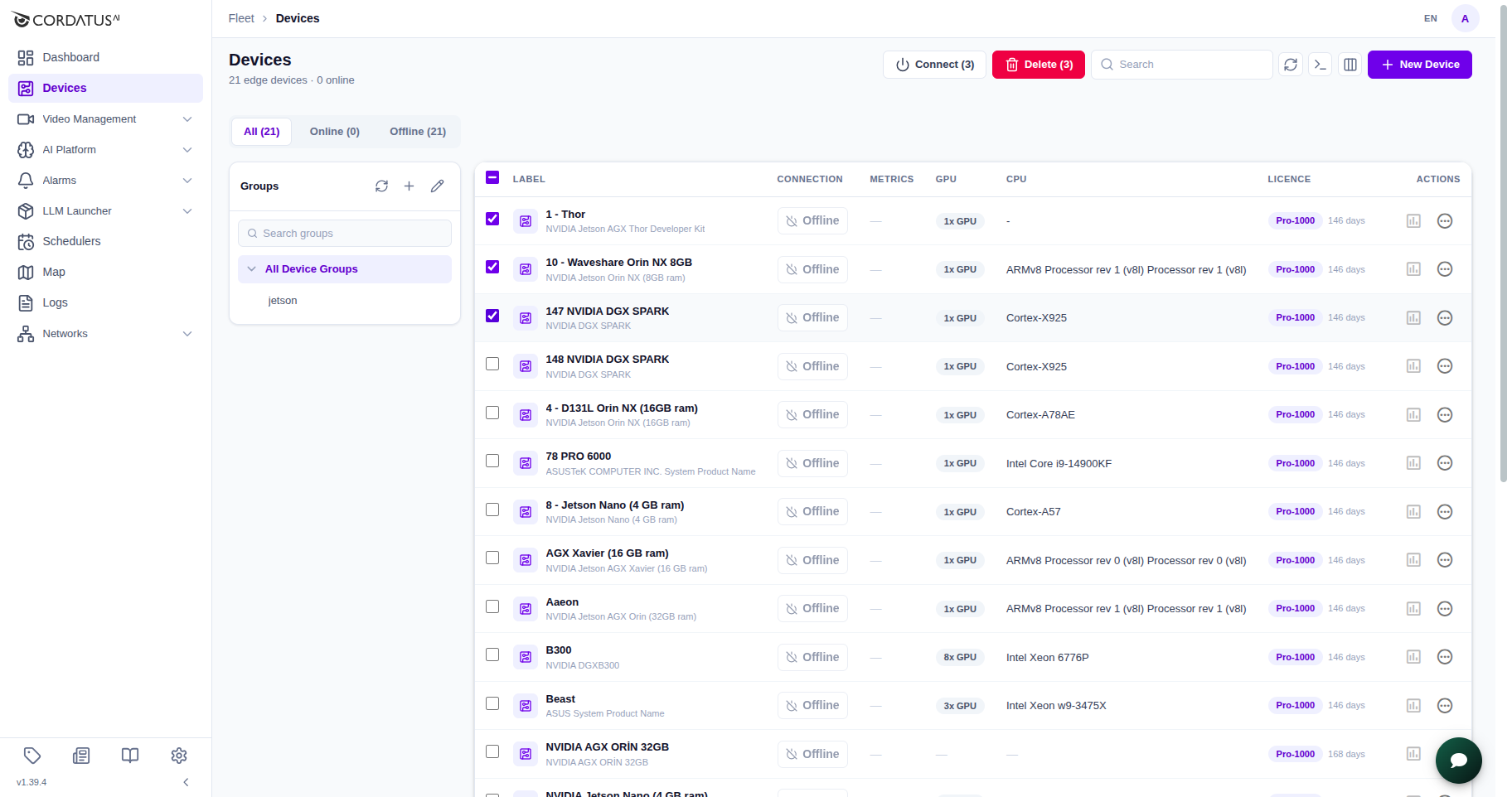Open actions menu for 1 - Thor
This screenshot has height=797, width=1512.
point(1445,221)
